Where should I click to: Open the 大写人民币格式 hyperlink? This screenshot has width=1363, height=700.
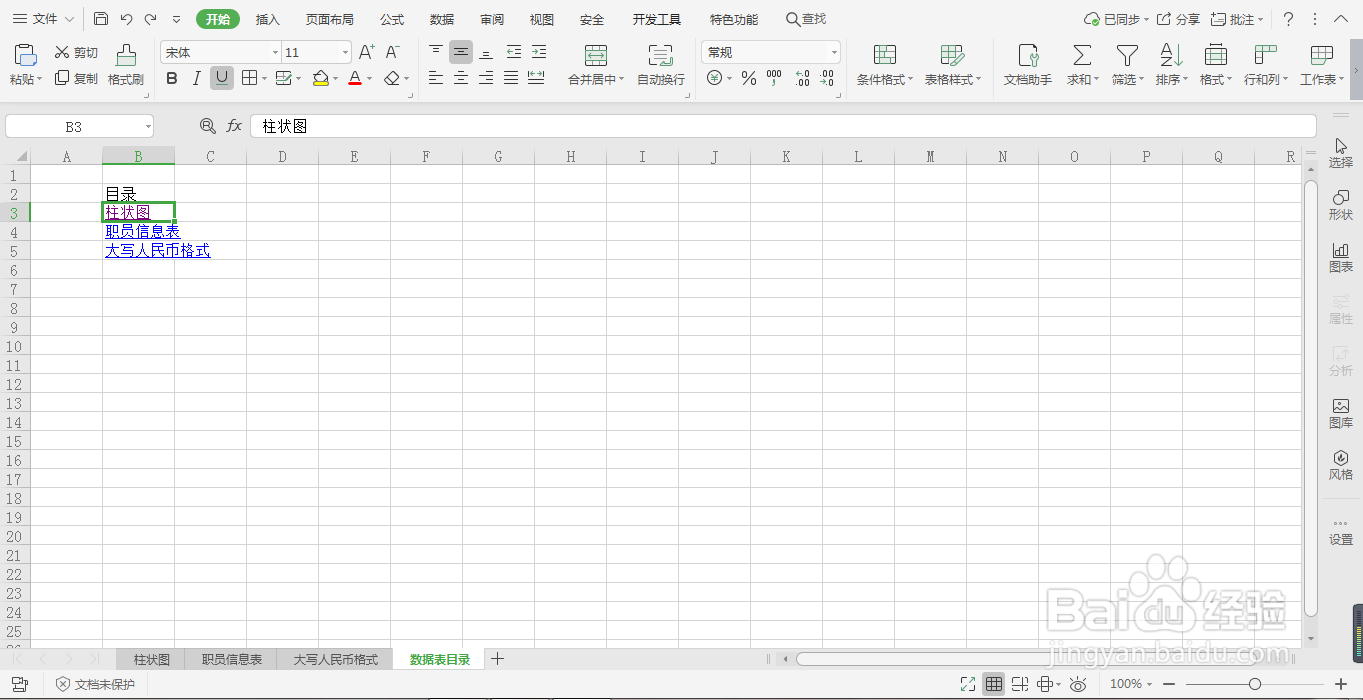coord(158,250)
